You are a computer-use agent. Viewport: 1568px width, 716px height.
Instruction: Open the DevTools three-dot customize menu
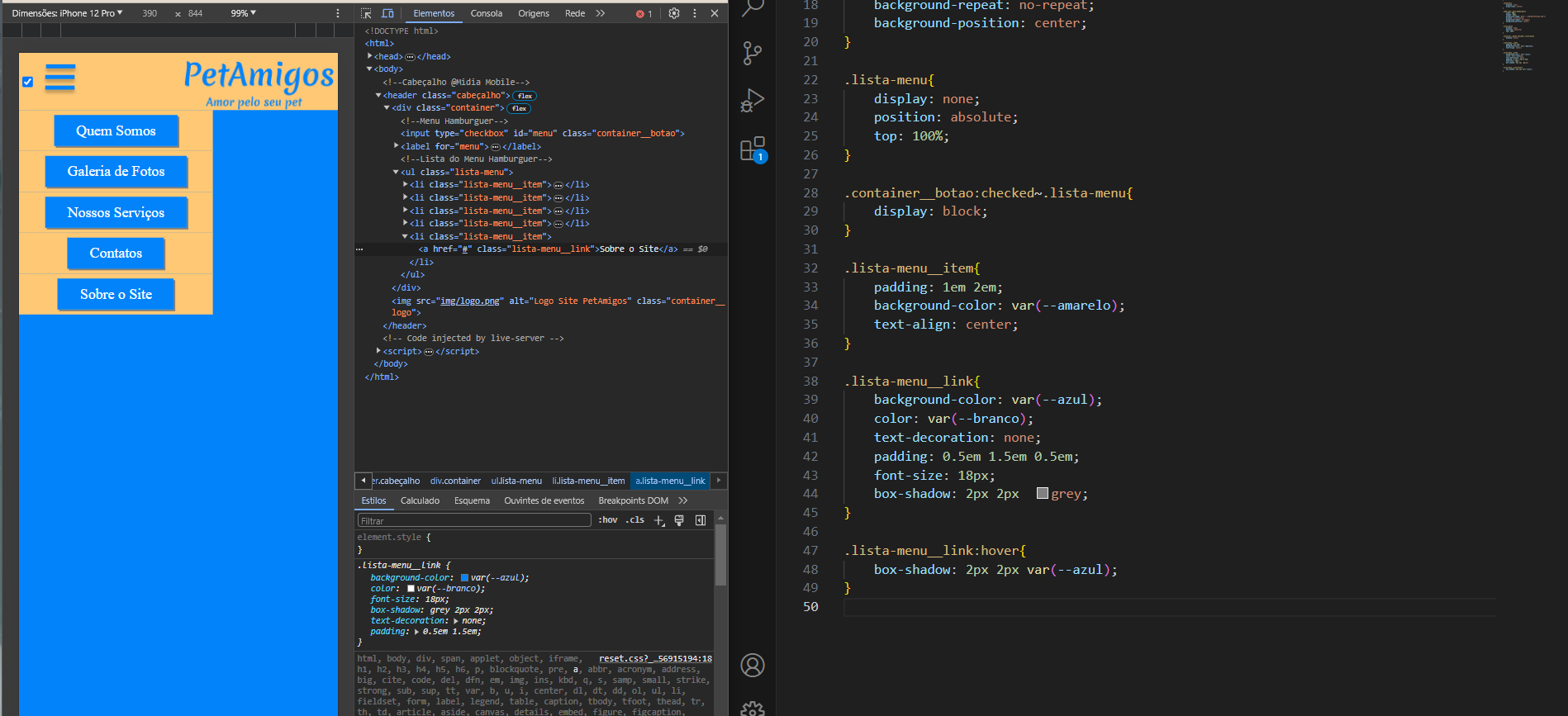click(x=695, y=13)
